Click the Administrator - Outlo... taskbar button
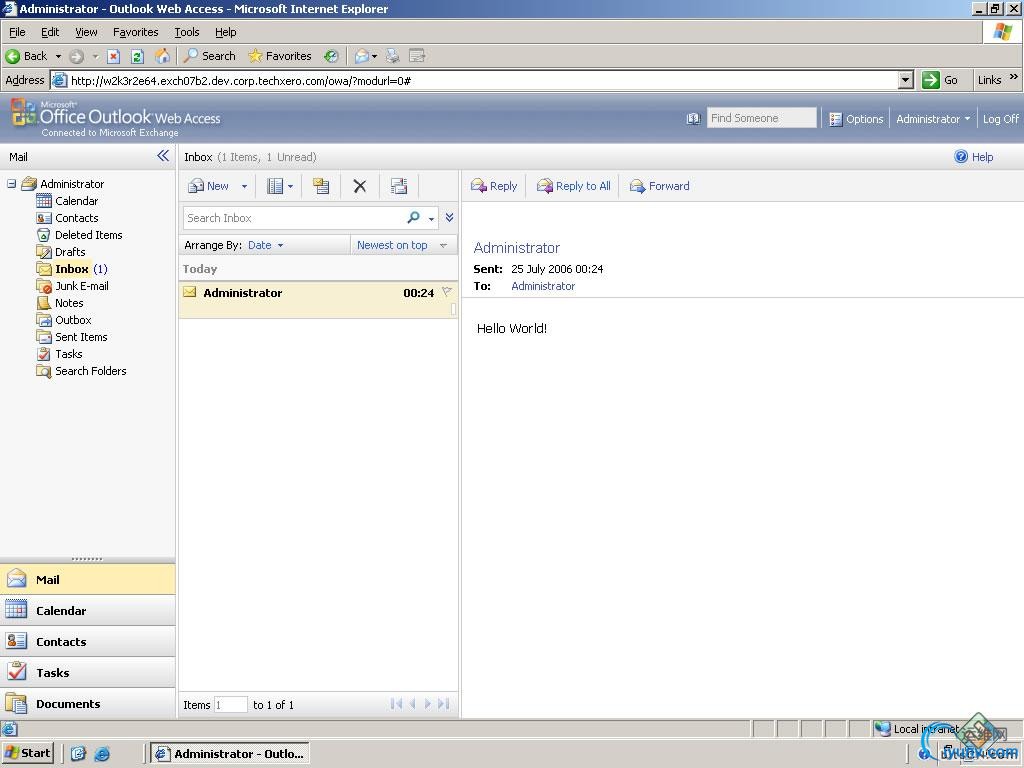 point(230,753)
